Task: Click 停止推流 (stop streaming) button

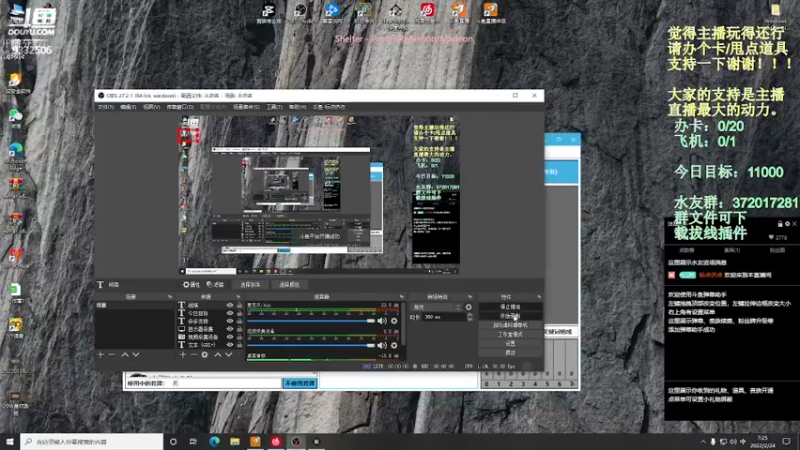Action: tap(510, 307)
